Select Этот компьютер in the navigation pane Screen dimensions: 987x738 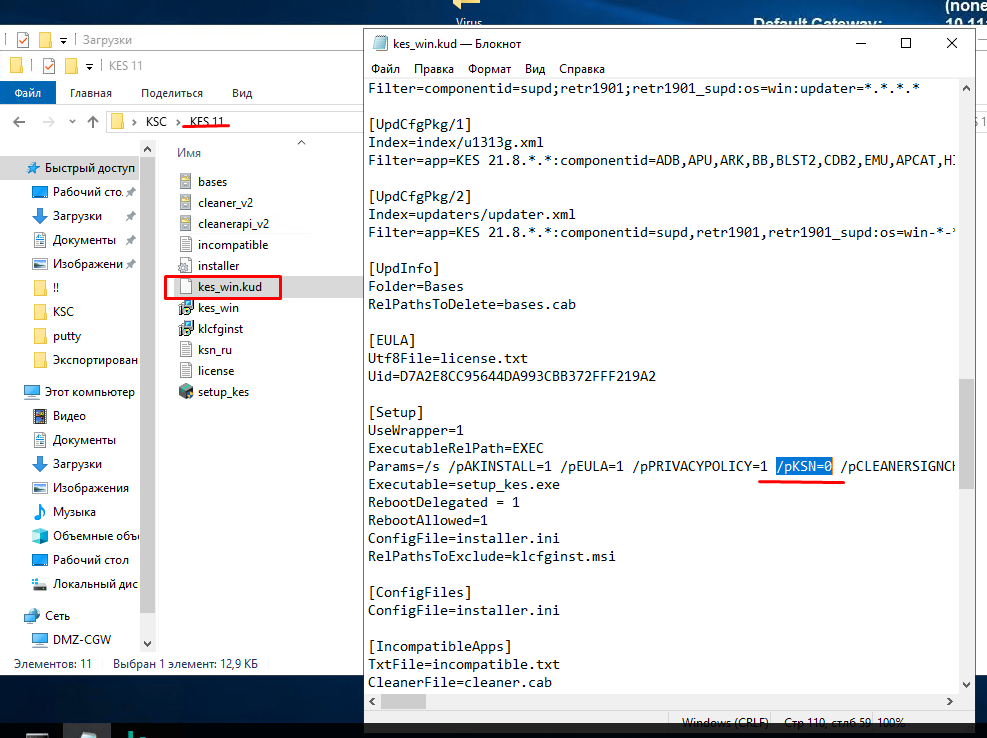[x=89, y=392]
